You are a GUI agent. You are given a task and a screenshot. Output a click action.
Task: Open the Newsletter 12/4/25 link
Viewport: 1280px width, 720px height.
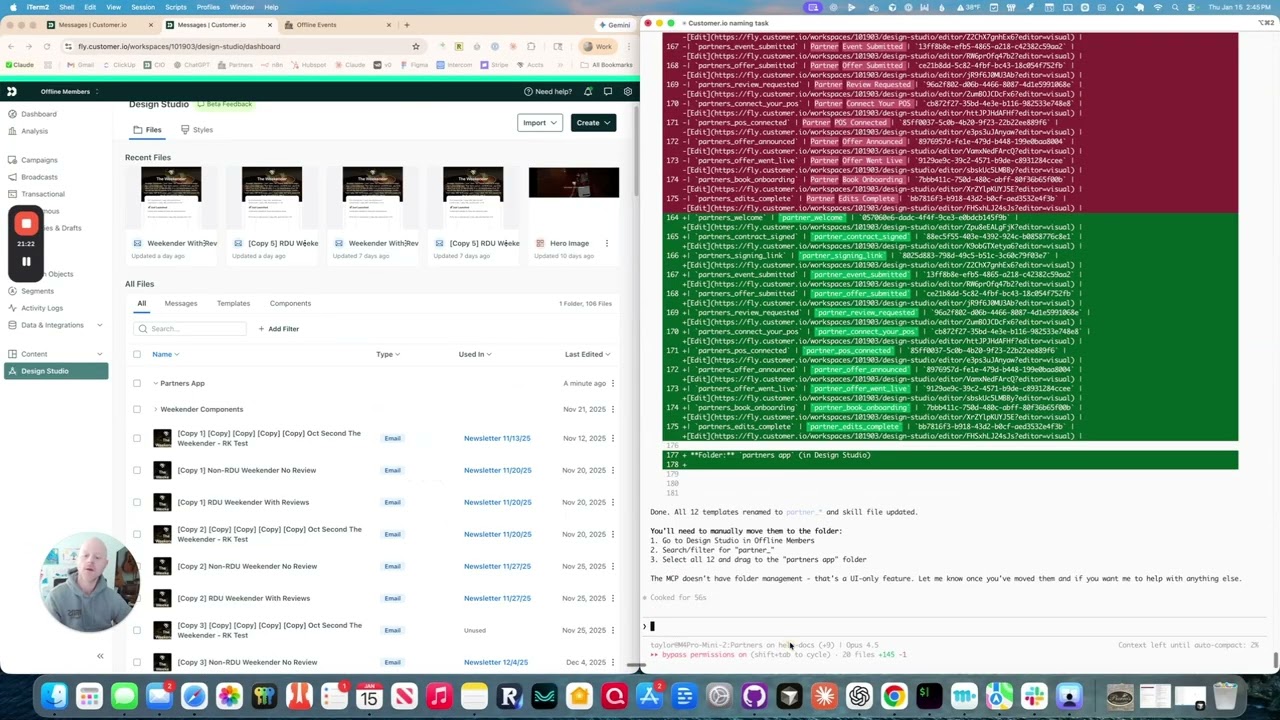pyautogui.click(x=496, y=662)
